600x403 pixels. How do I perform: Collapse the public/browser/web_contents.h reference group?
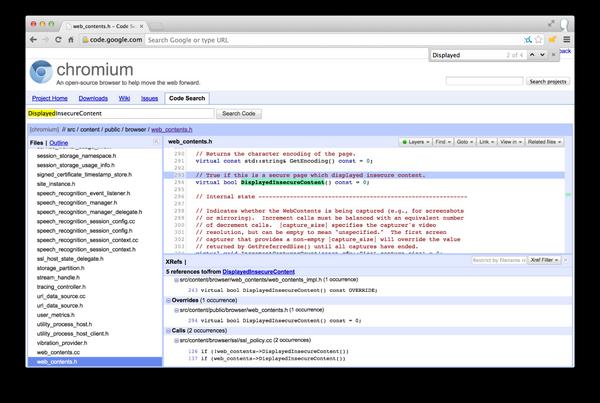(x=176, y=310)
